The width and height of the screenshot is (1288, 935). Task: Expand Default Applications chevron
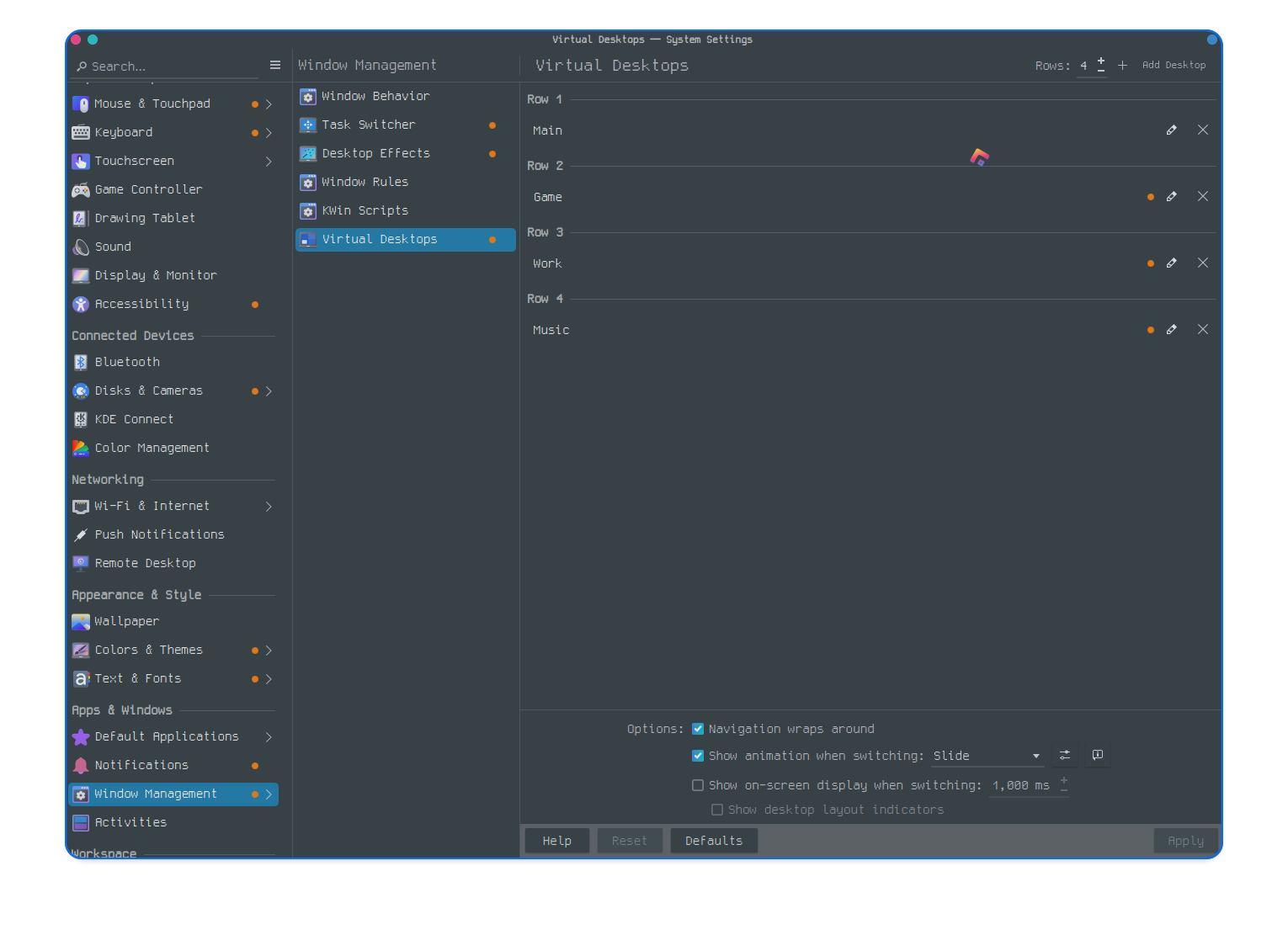pyautogui.click(x=269, y=737)
